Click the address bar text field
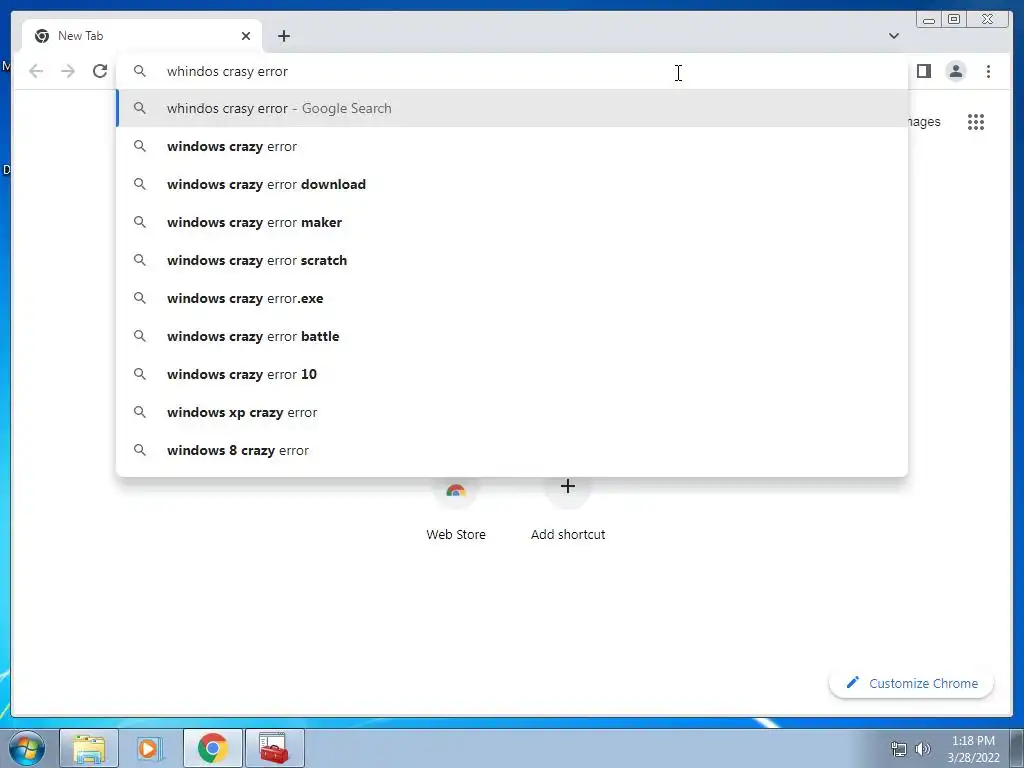The width and height of the screenshot is (1024, 768). pos(512,71)
